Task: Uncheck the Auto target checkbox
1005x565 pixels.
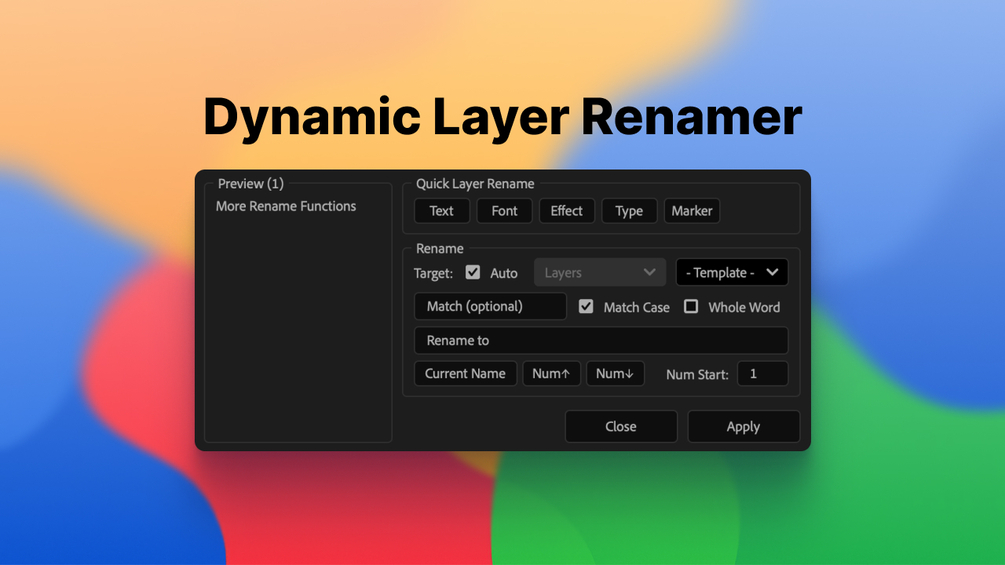Action: tap(473, 272)
